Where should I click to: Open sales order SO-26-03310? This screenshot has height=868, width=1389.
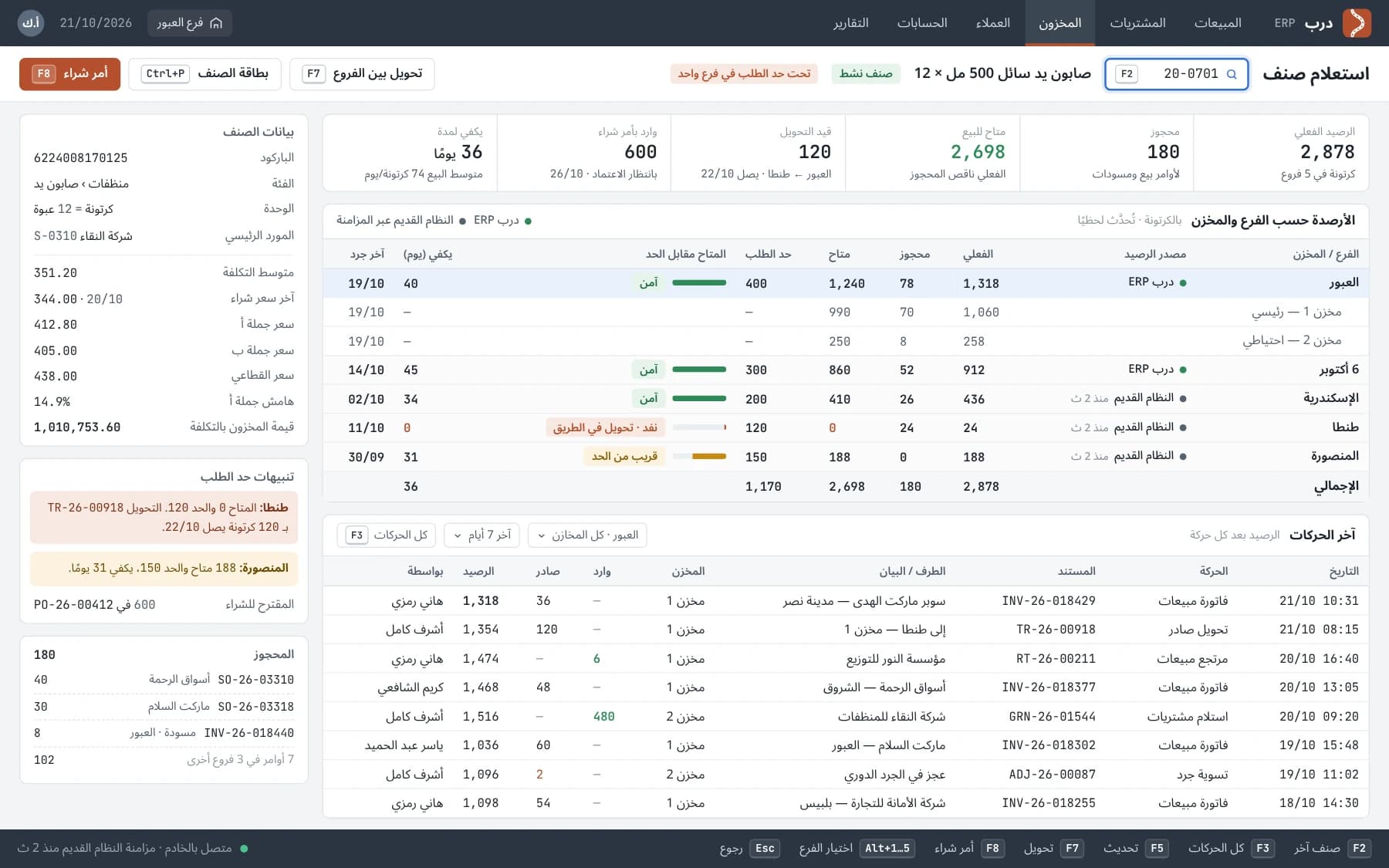pyautogui.click(x=255, y=680)
